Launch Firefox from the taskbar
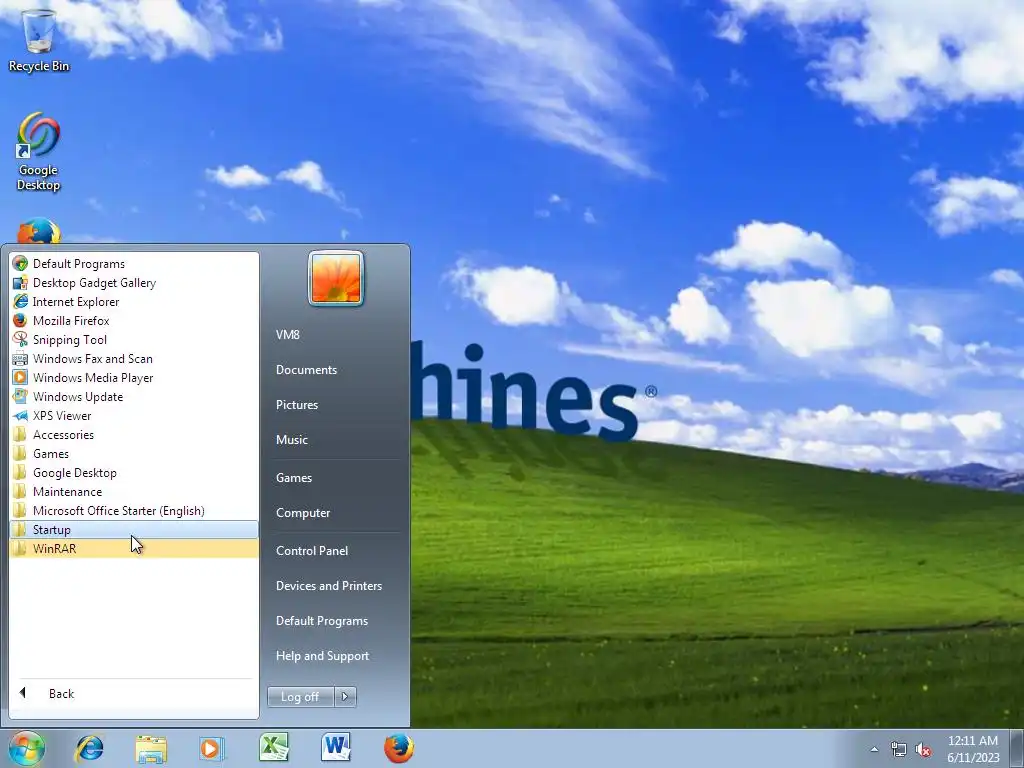1024x768 pixels. click(x=398, y=748)
